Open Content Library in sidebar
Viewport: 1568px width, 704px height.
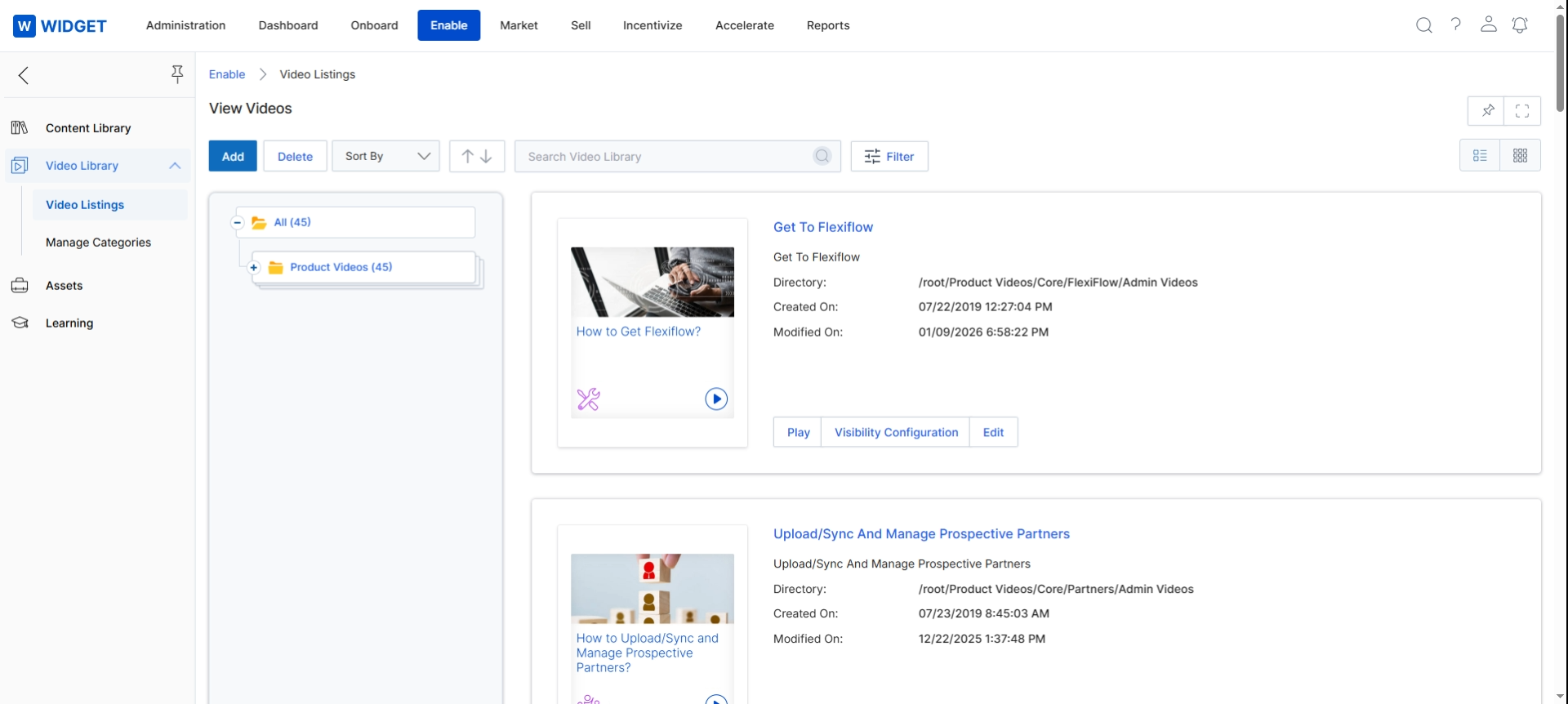(x=88, y=128)
